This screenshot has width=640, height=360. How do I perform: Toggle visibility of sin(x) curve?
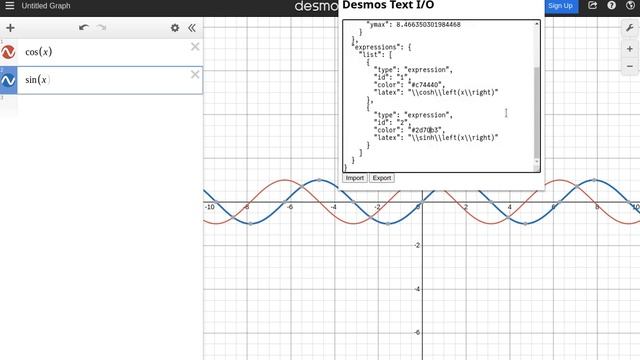point(8,80)
